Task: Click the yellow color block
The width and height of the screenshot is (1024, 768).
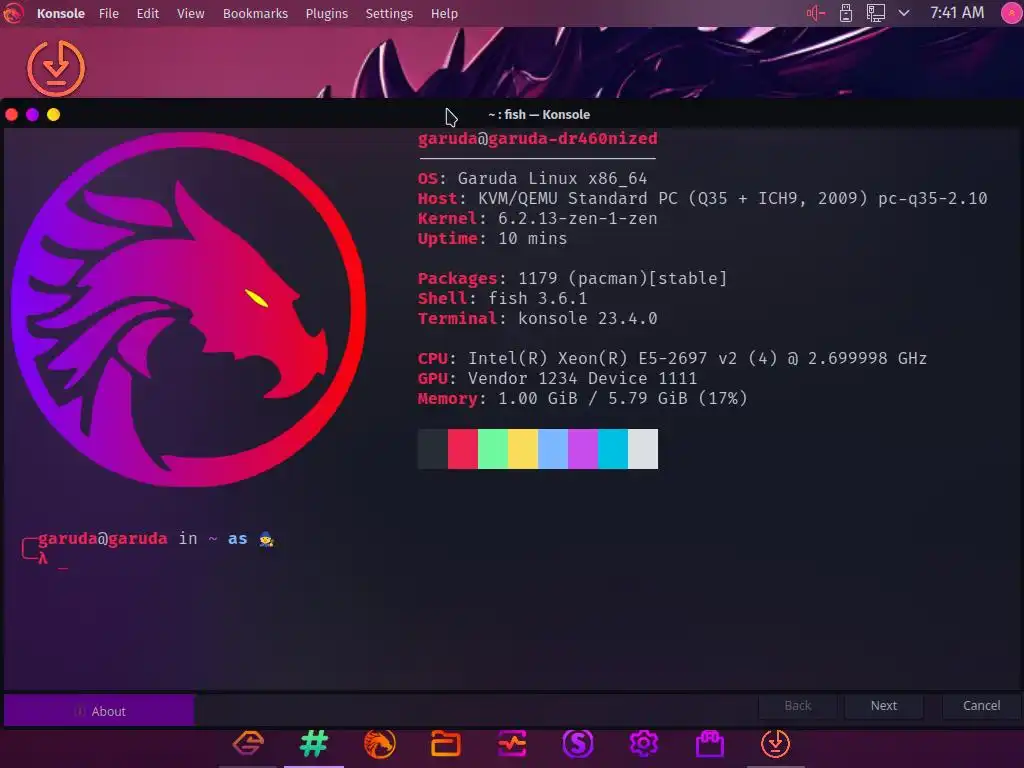Action: (522, 449)
